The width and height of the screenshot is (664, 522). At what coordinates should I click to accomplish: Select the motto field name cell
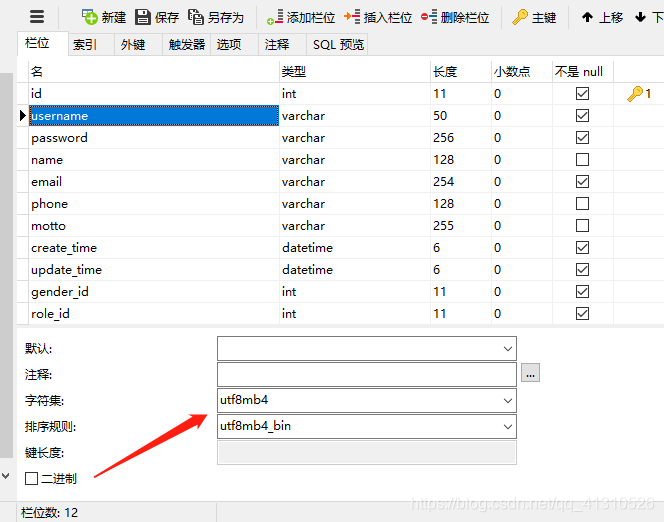pyautogui.click(x=154, y=226)
